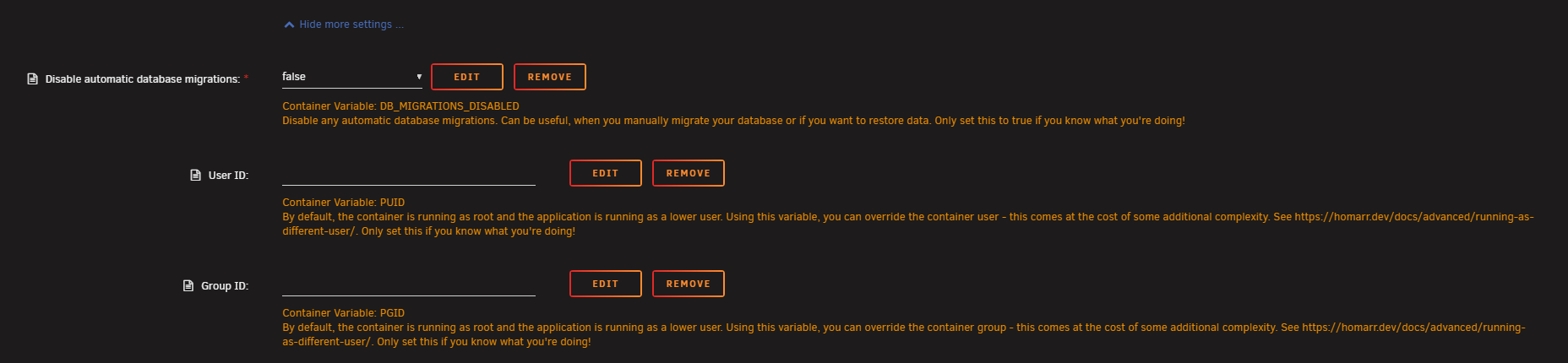
Task: Remove the database migrations variable
Action: [549, 77]
